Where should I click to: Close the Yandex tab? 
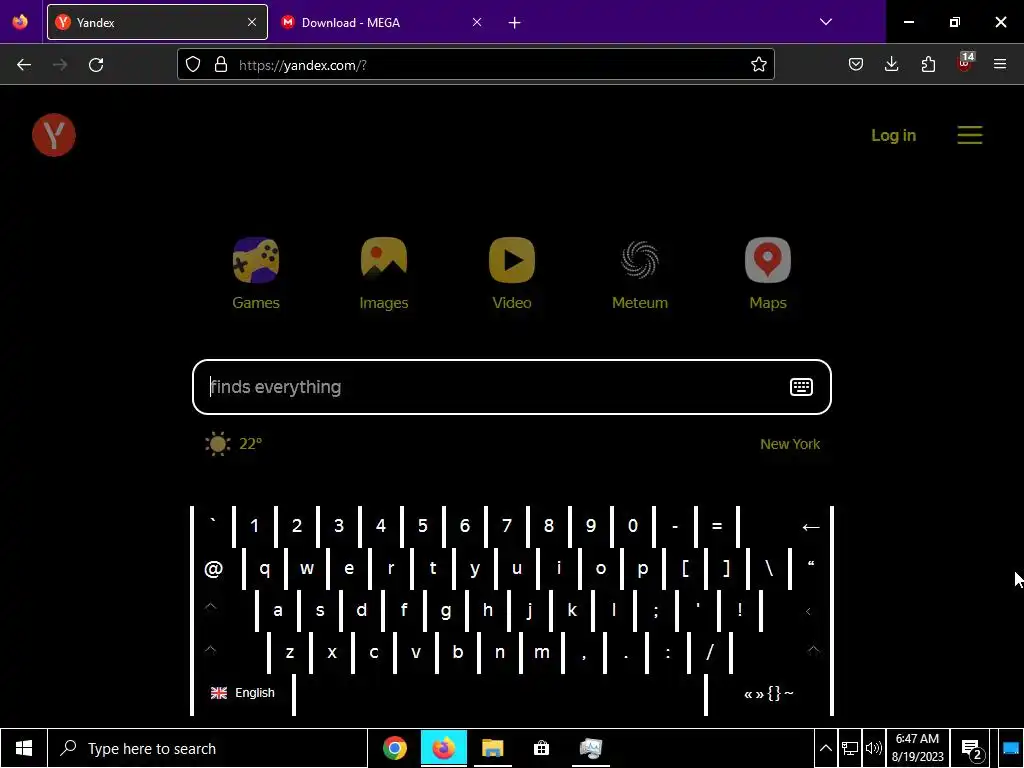tap(252, 22)
